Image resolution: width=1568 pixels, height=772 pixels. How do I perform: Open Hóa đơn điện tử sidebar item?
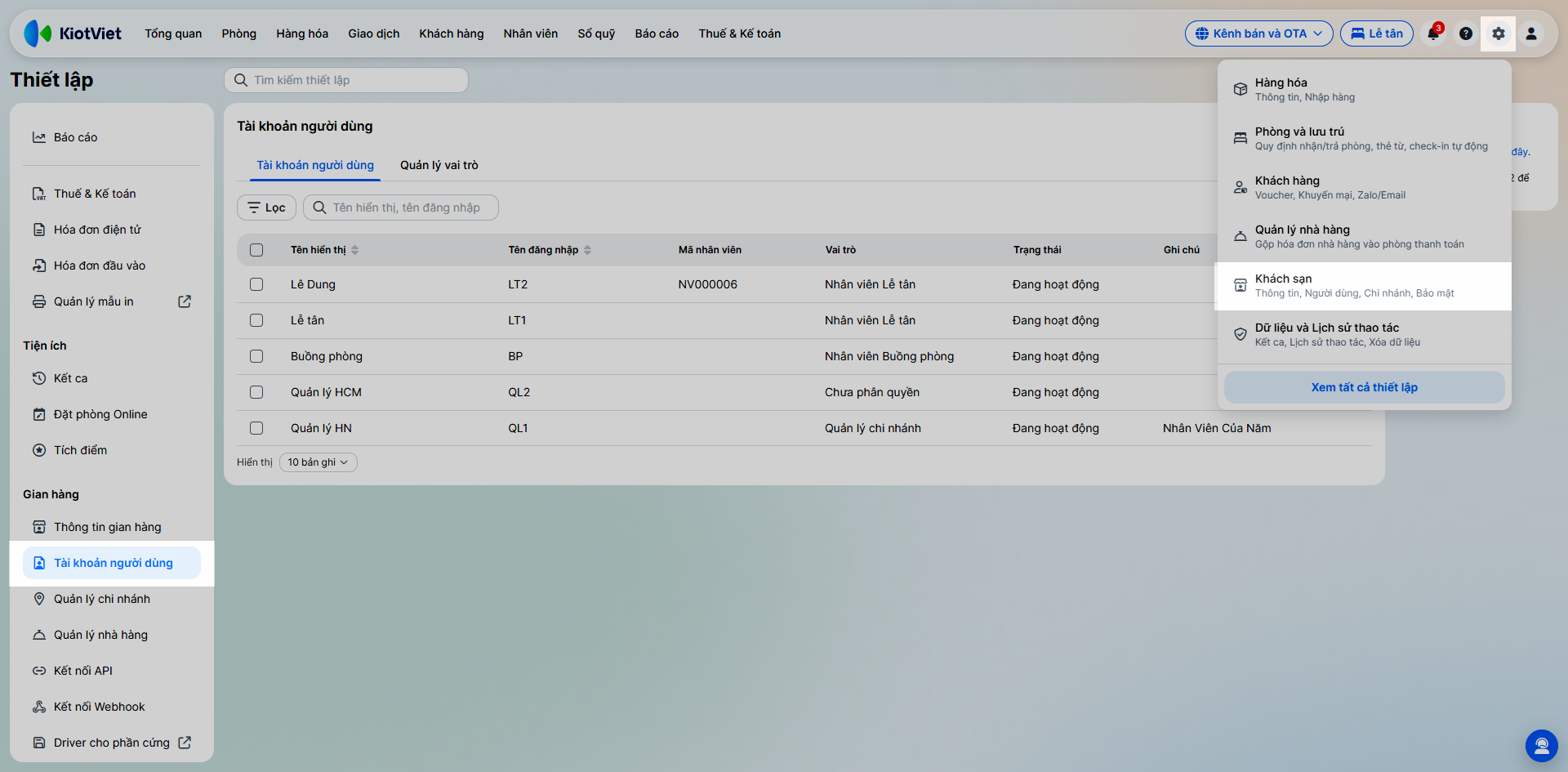tap(112, 230)
